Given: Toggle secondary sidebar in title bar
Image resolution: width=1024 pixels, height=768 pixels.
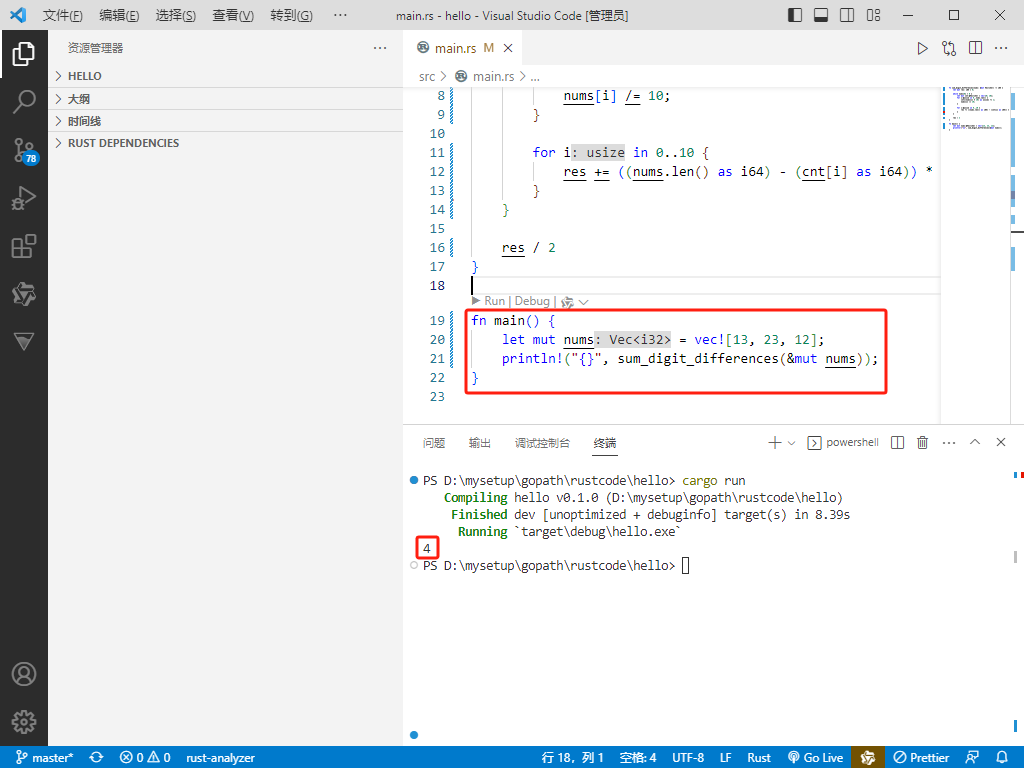Looking at the screenshot, I should click(846, 15).
